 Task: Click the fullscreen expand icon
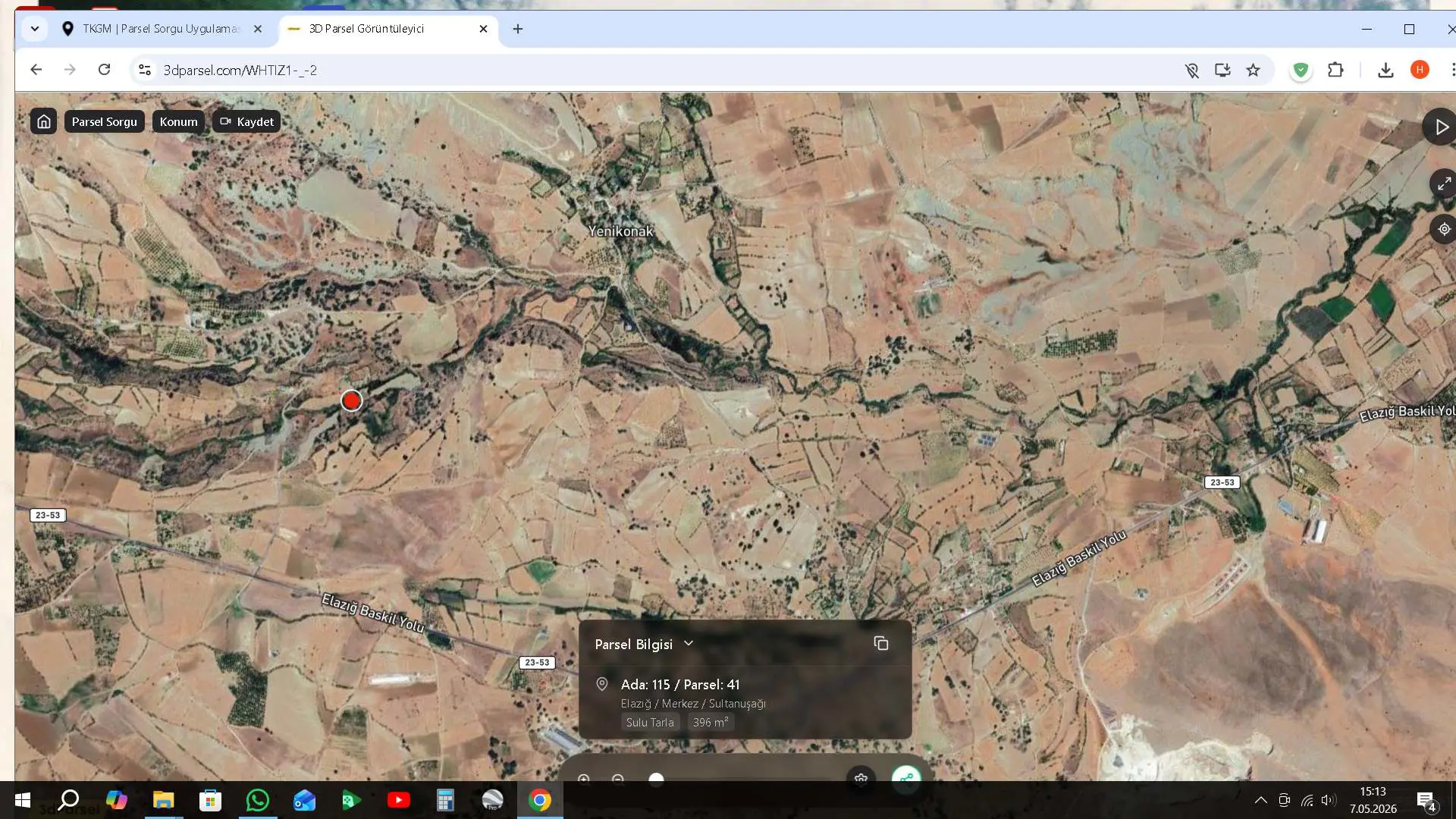coord(1444,184)
